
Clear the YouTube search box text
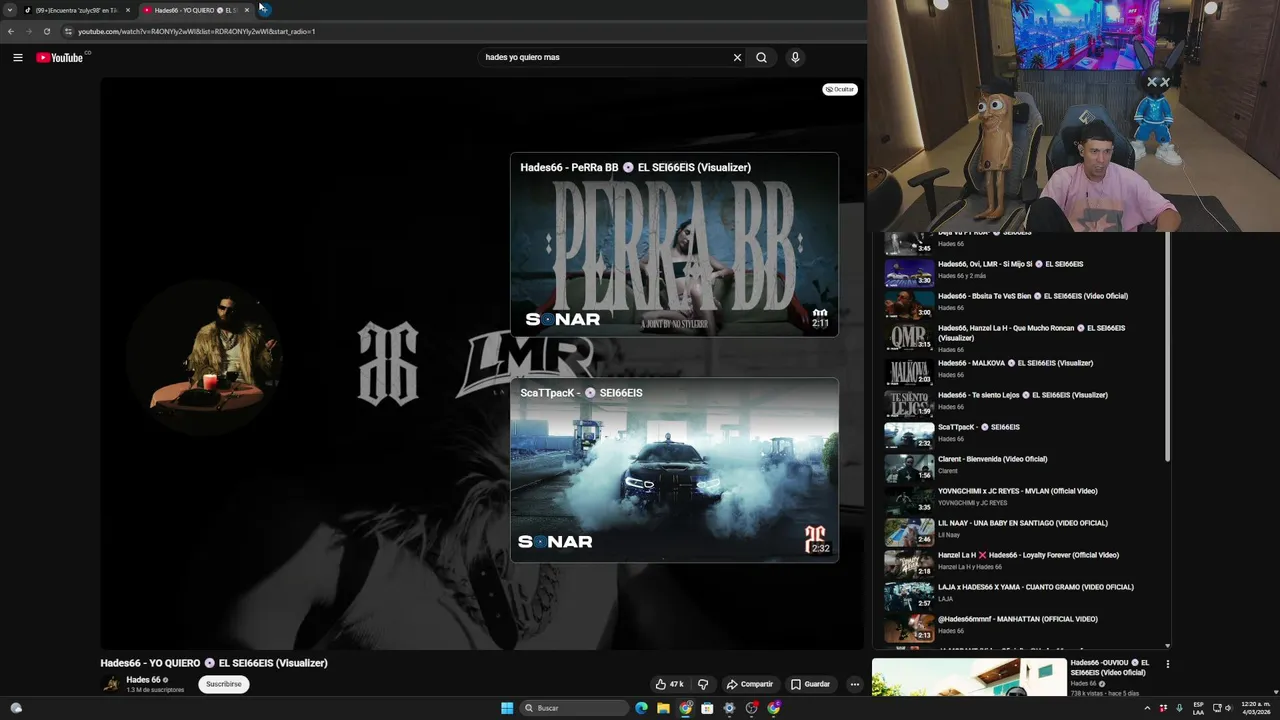tap(737, 58)
